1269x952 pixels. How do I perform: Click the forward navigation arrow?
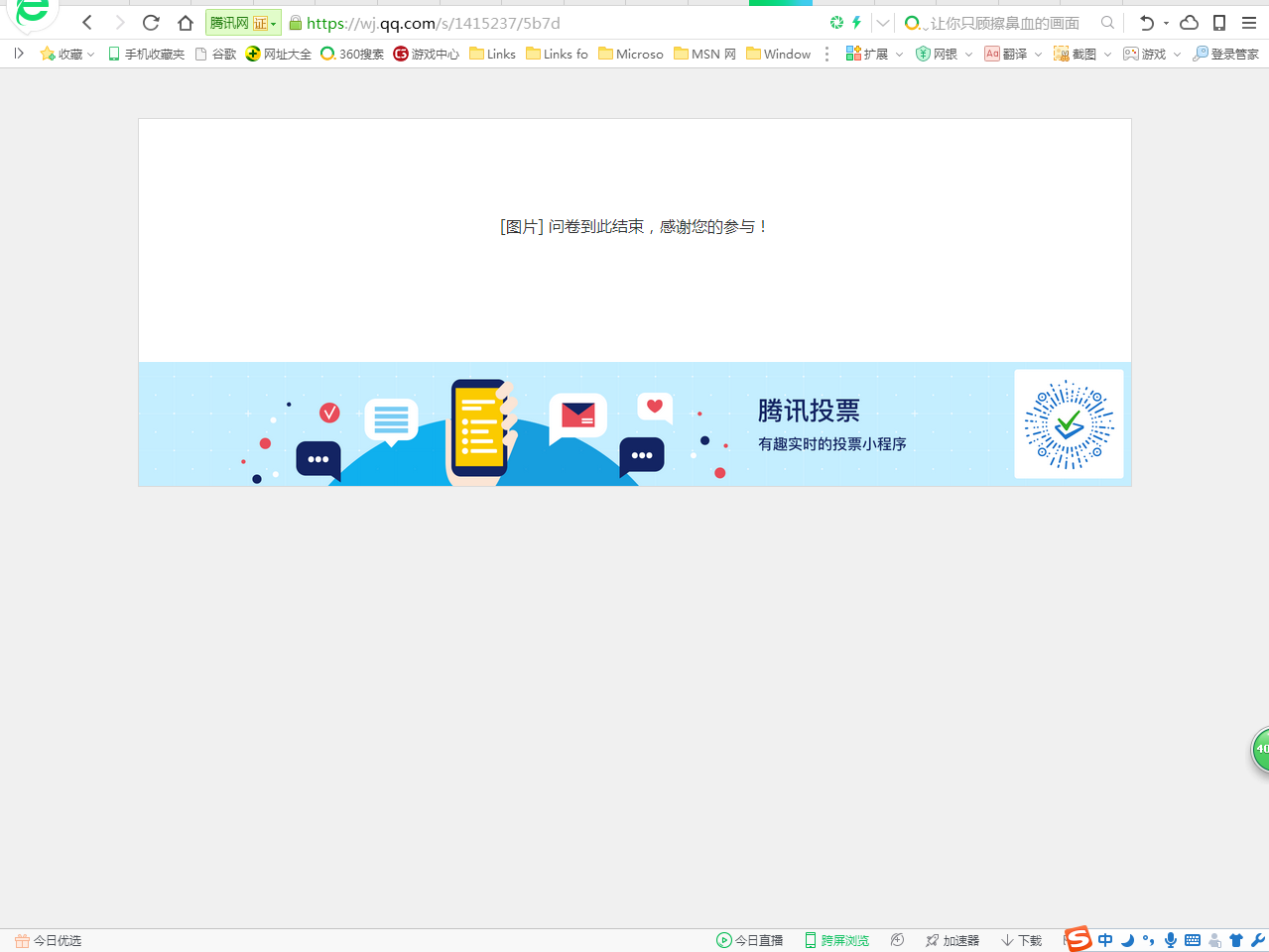pos(119,23)
